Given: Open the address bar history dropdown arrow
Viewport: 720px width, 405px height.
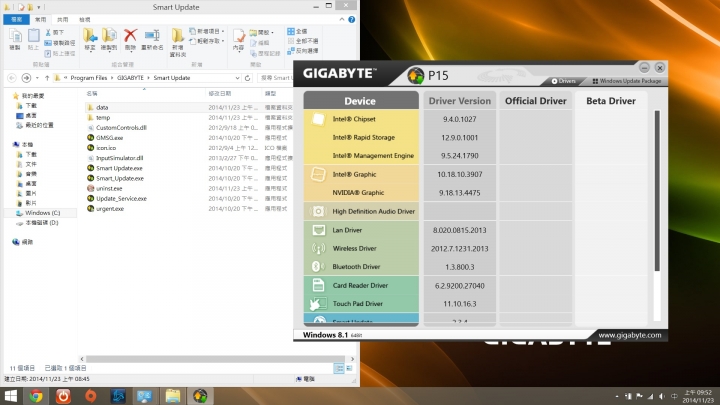Looking at the screenshot, I should (x=237, y=78).
